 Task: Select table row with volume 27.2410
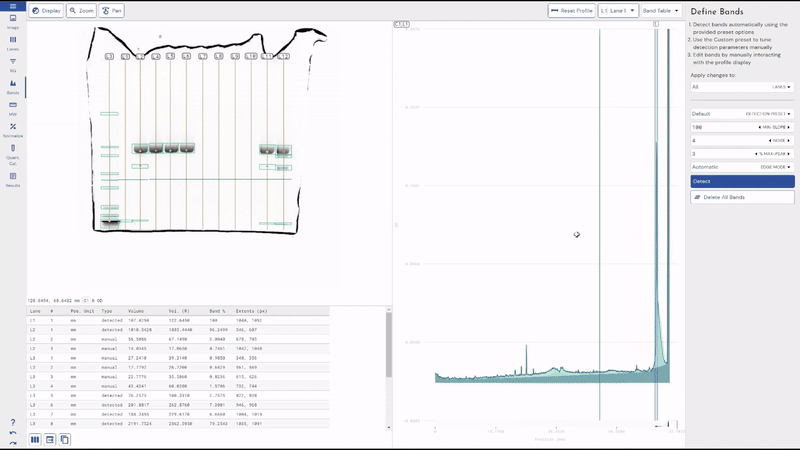[x=178, y=358]
